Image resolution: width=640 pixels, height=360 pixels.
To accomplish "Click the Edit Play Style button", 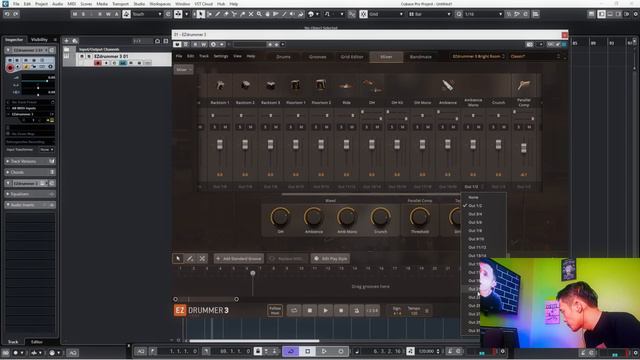I will (x=330, y=258).
